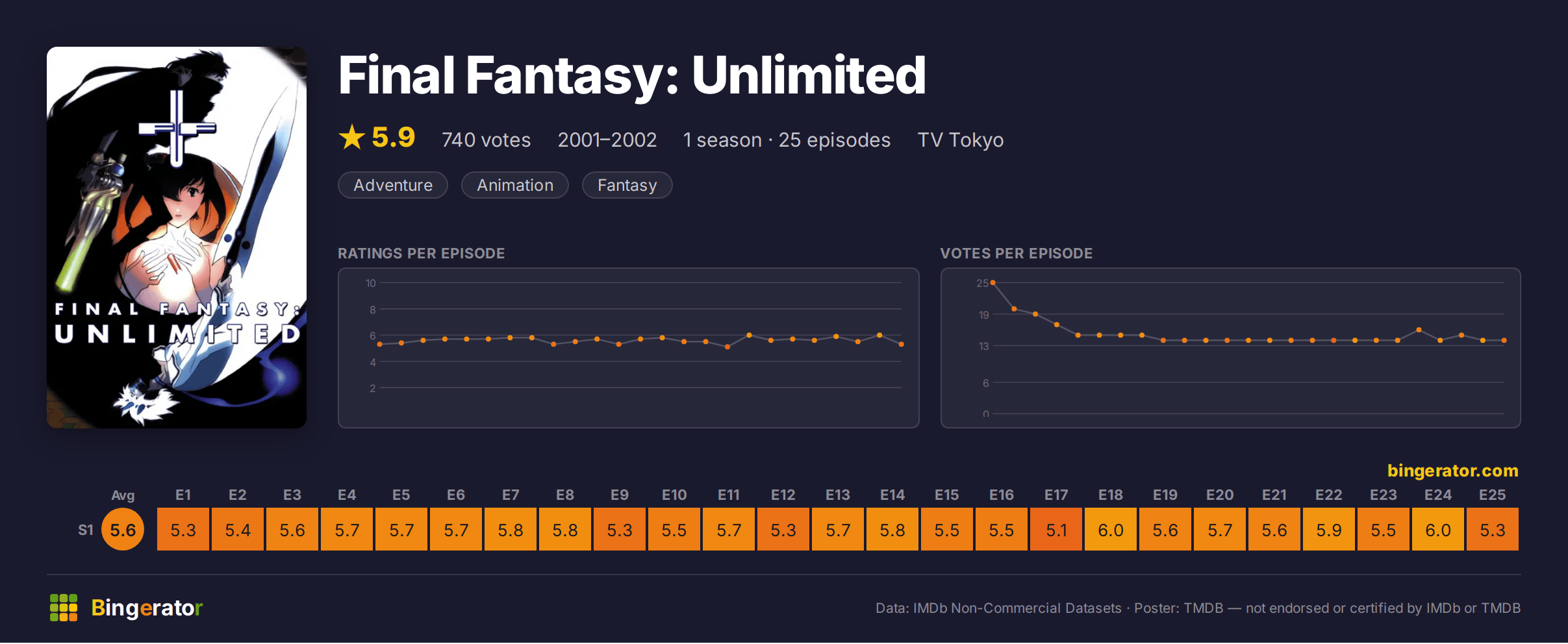Open the bingerator.com link

[x=1452, y=470]
